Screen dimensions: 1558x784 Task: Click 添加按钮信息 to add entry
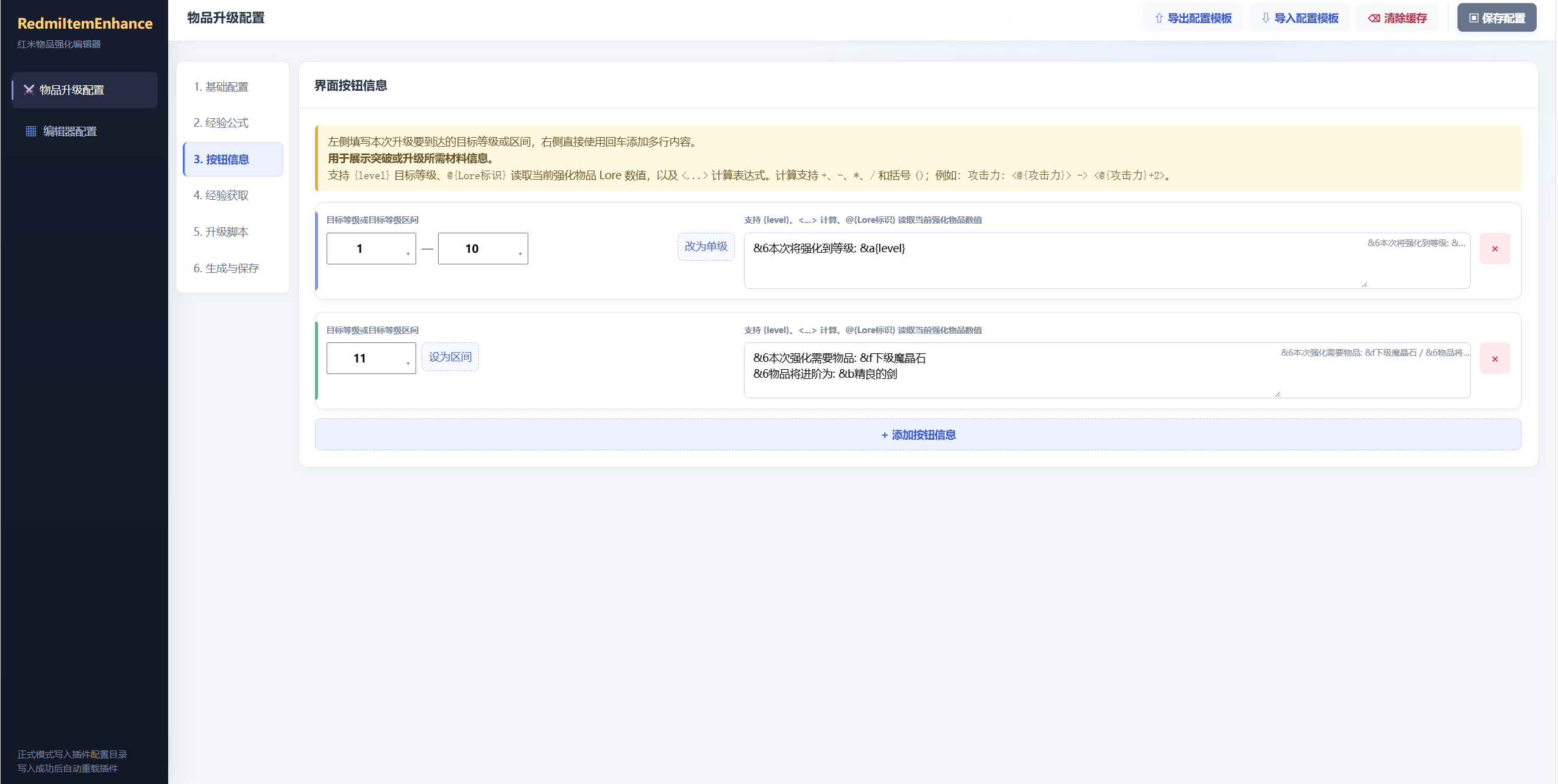(x=918, y=435)
